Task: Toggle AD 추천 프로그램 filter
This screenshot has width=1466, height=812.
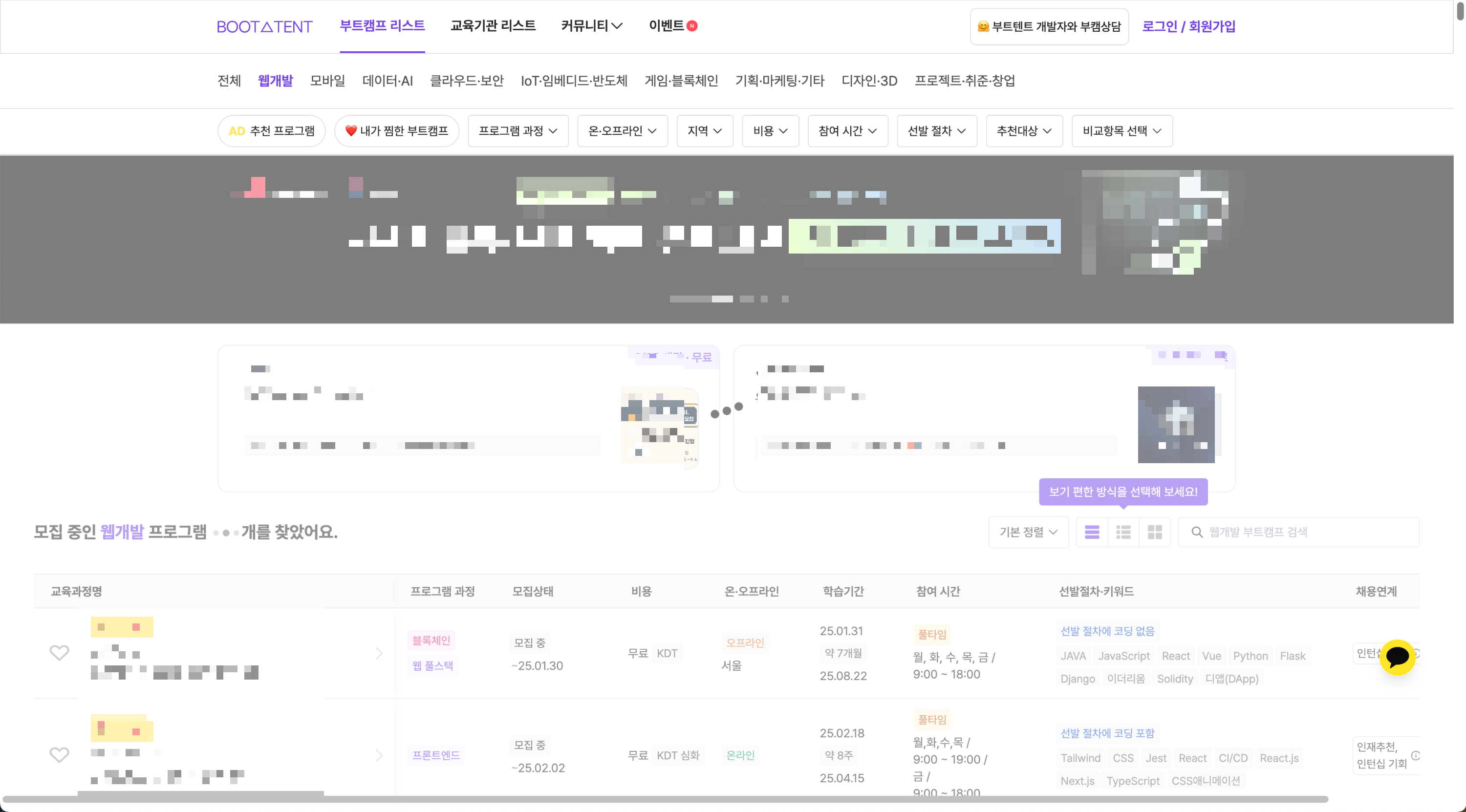Action: coord(272,131)
